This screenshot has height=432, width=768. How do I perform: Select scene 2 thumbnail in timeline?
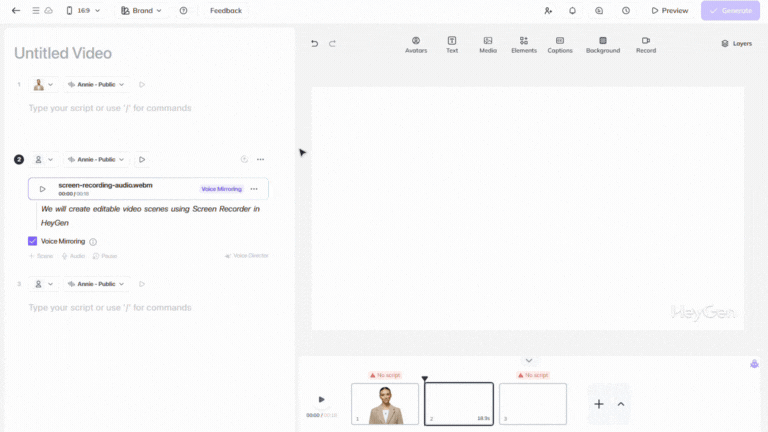459,404
